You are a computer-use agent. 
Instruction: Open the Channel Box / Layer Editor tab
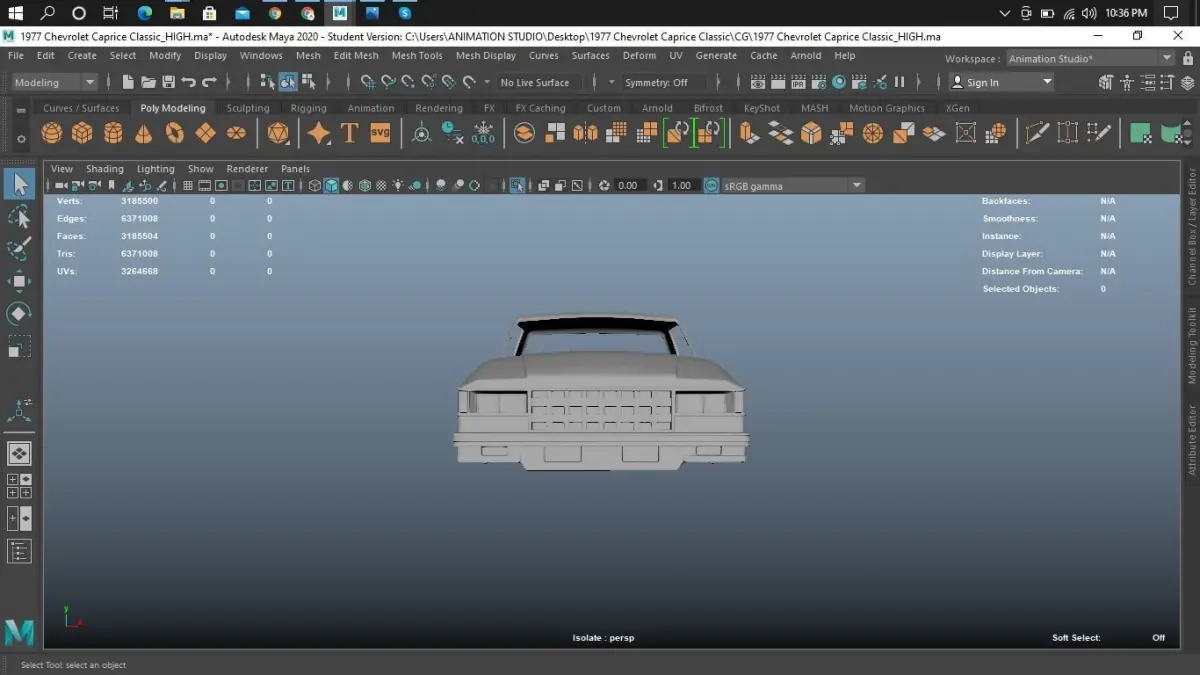tap(1191, 228)
